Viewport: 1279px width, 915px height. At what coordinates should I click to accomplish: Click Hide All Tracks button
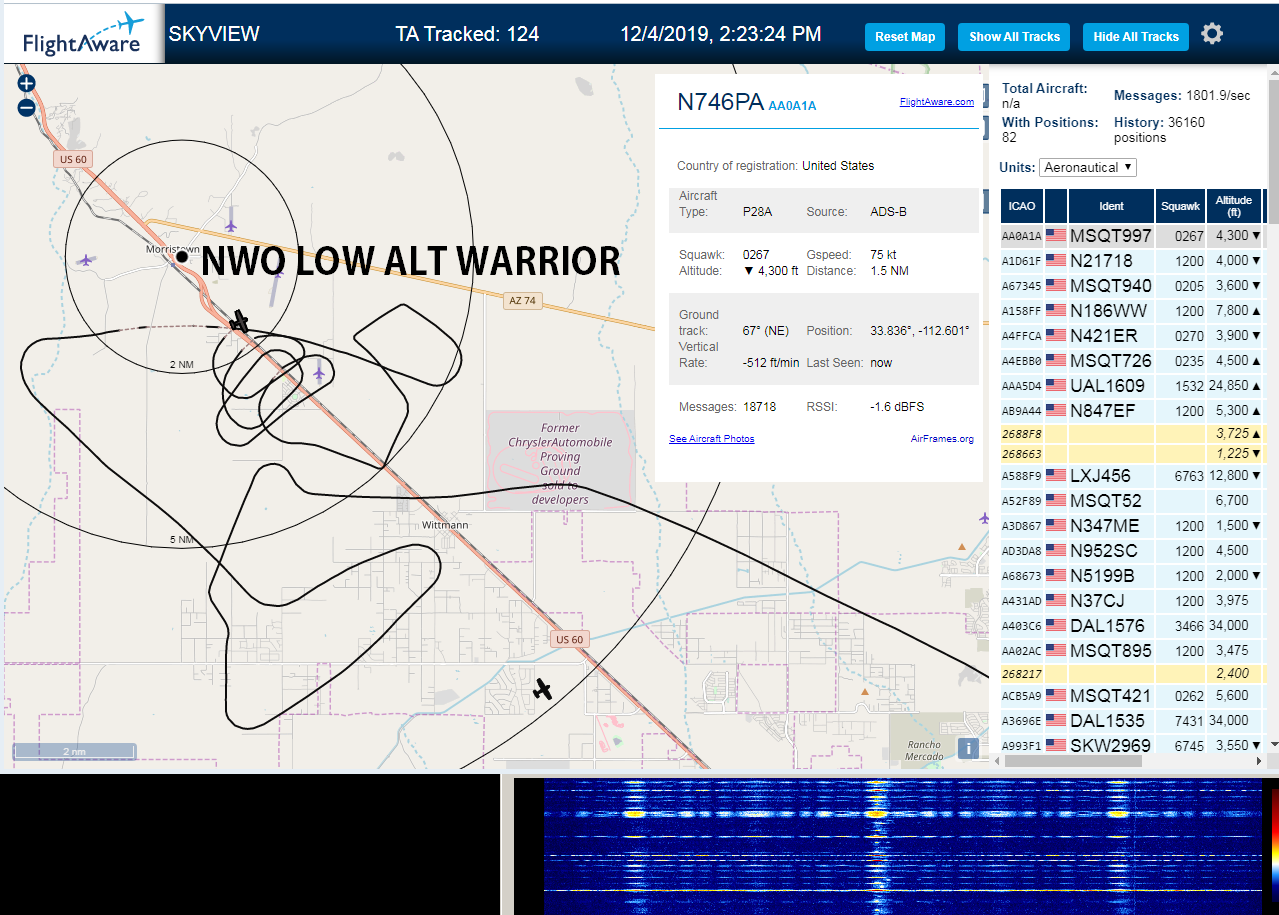[1136, 37]
